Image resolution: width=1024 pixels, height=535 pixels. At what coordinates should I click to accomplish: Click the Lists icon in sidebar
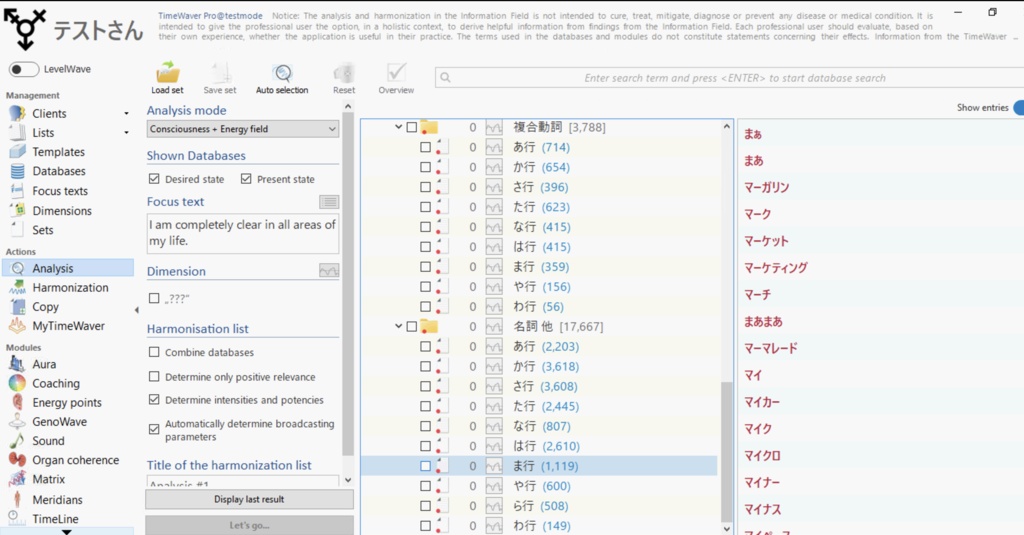[18, 133]
